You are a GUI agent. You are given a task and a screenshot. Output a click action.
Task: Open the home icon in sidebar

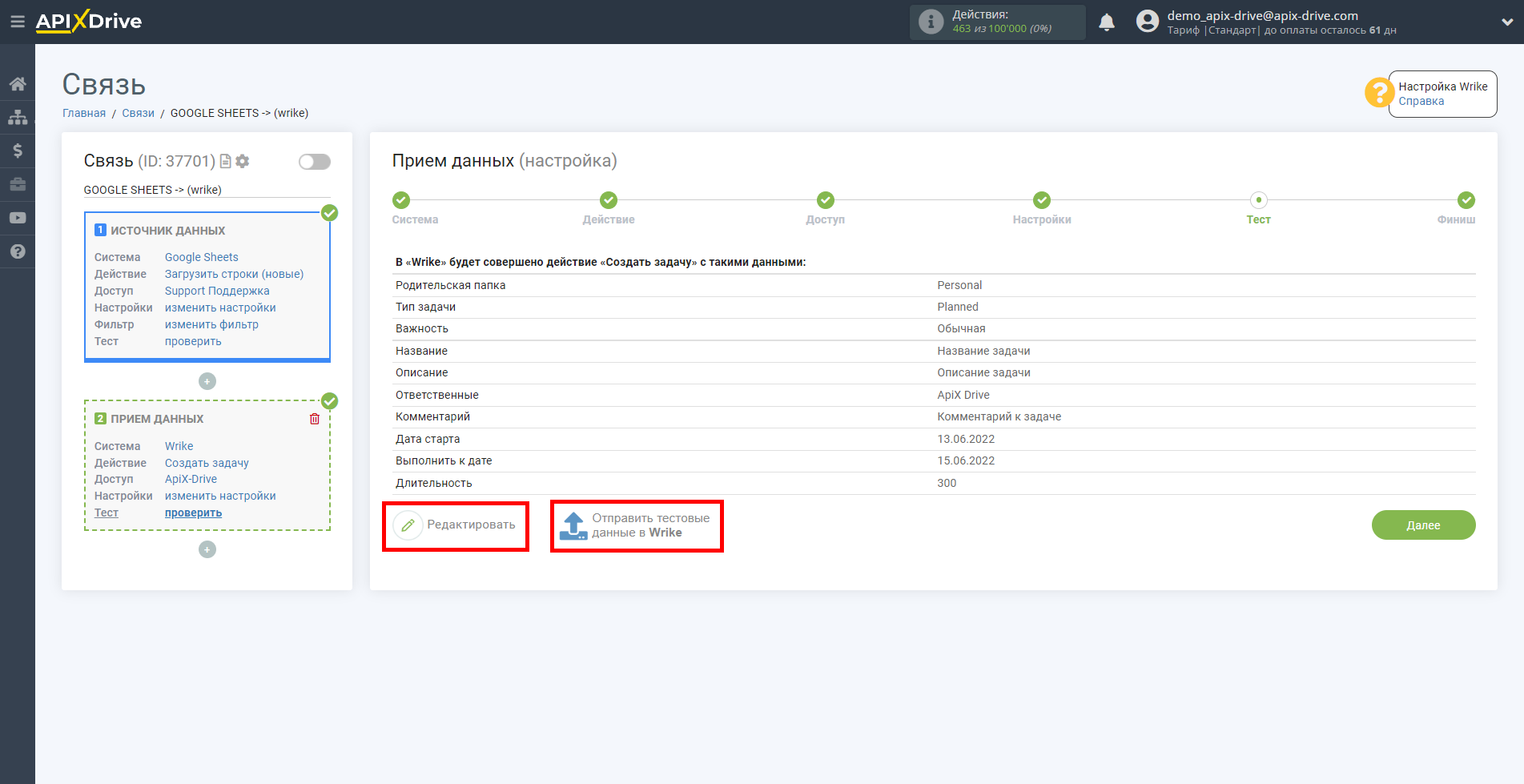(x=18, y=84)
